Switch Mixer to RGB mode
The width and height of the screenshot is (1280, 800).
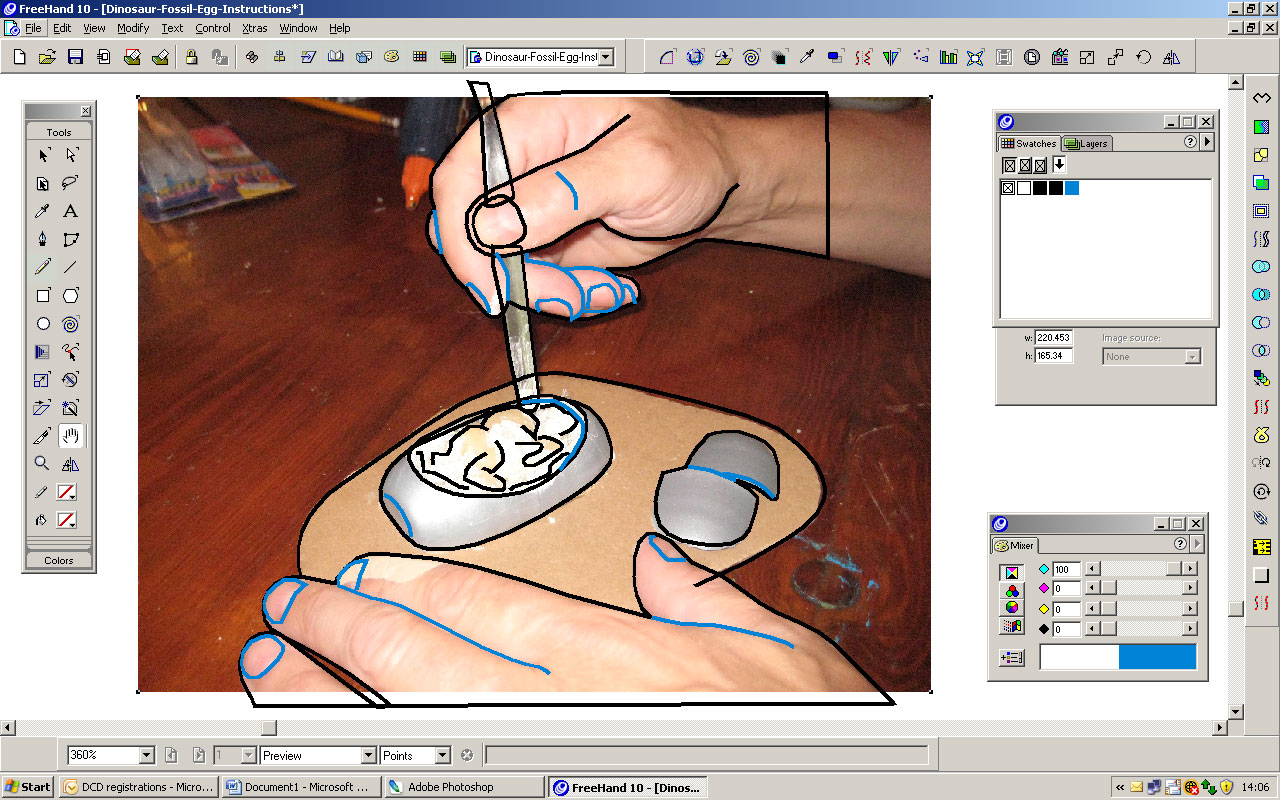[x=1012, y=589]
